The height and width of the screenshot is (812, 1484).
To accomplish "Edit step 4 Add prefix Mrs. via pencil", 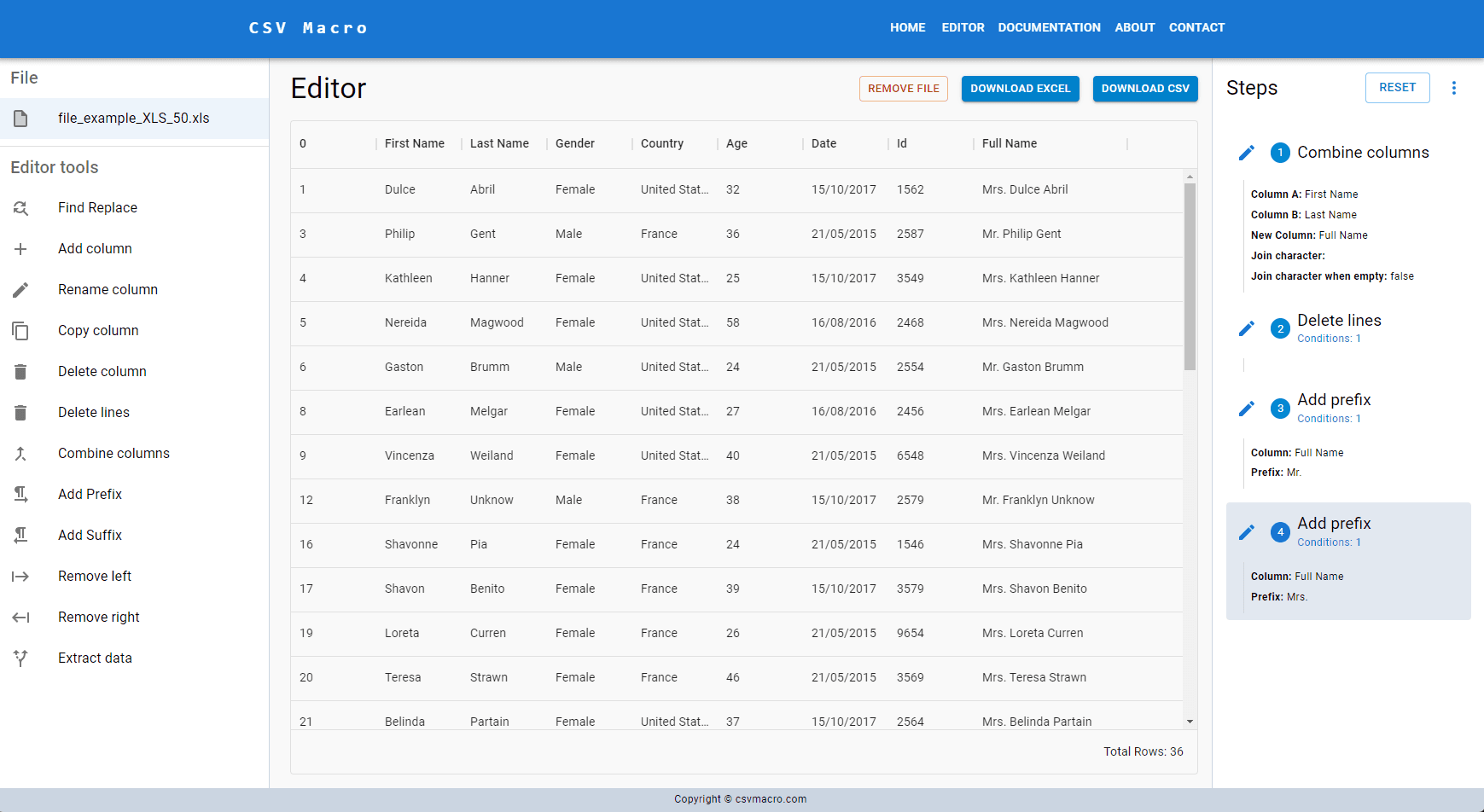I will 1247,532.
